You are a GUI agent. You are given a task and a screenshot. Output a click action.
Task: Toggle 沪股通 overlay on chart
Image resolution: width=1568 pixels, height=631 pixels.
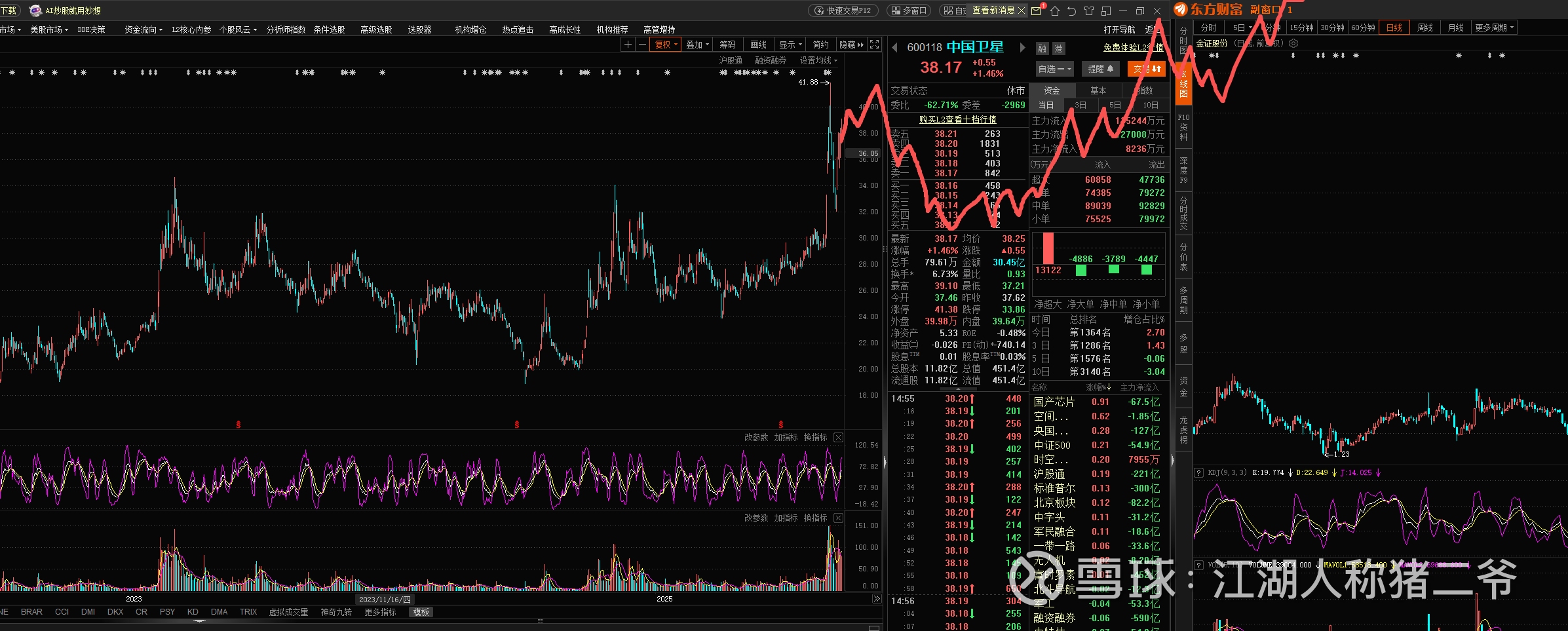click(731, 60)
